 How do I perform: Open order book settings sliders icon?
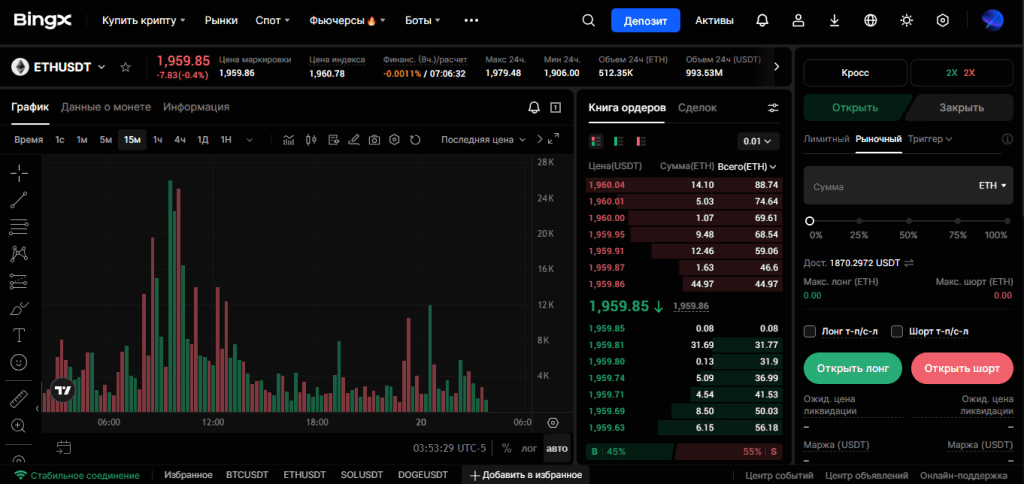(773, 108)
